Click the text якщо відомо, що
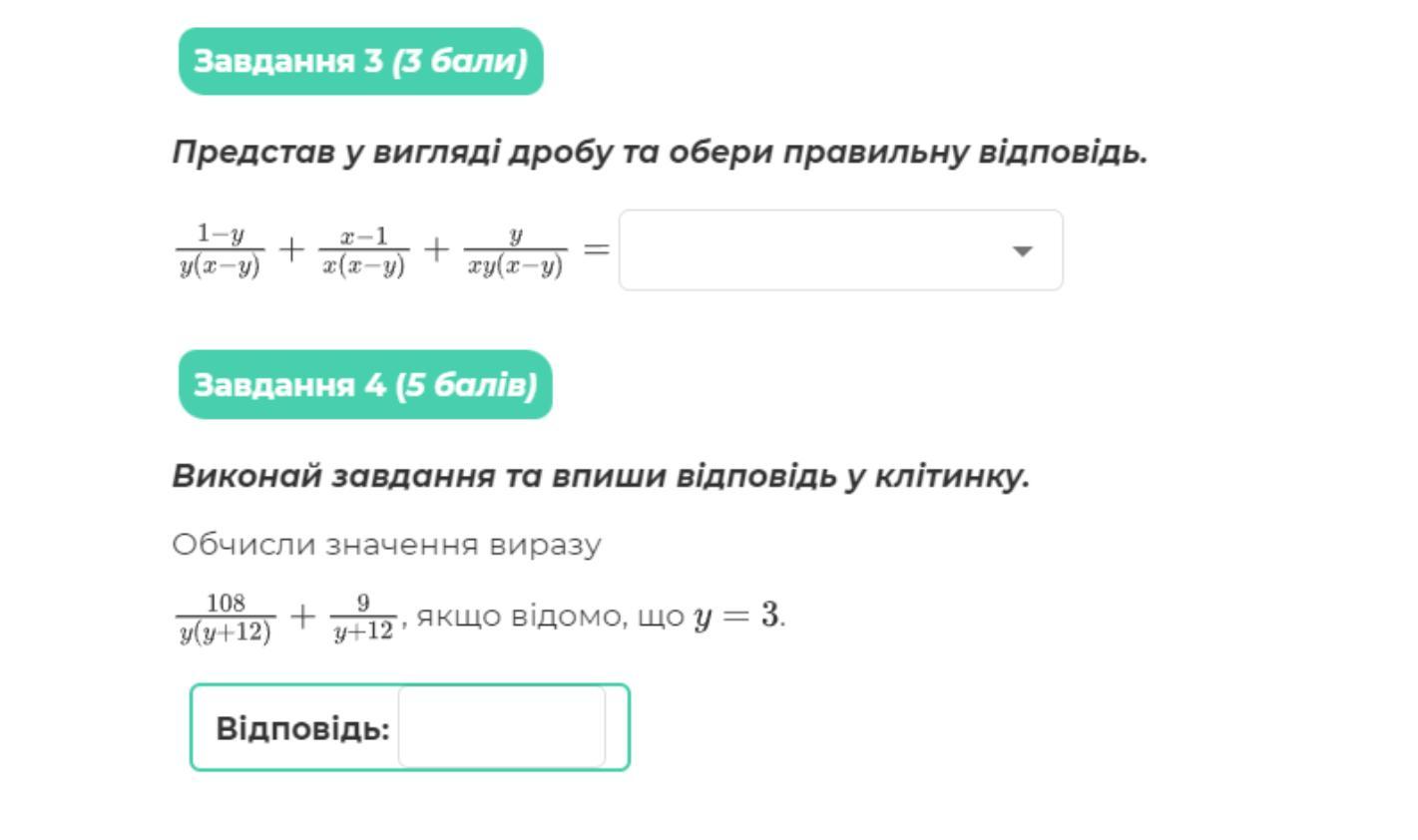Viewport: 1418px width, 840px height. 550,617
